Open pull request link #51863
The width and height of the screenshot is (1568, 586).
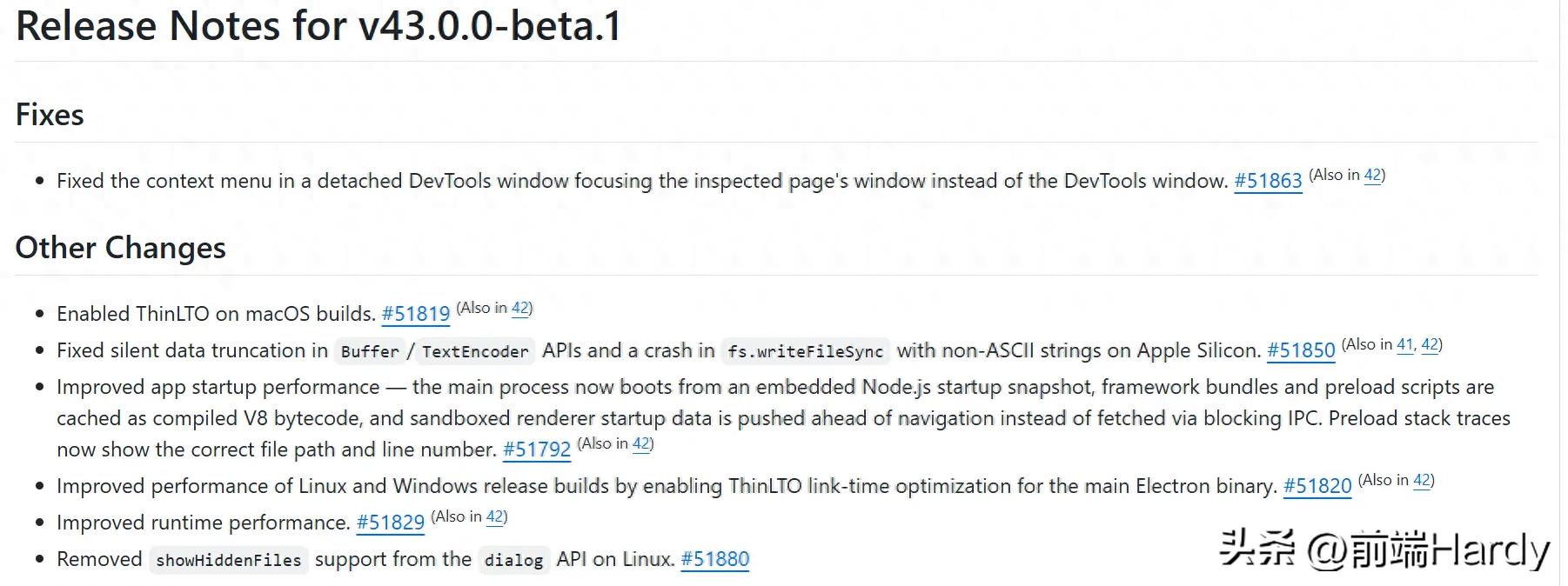[1268, 181]
